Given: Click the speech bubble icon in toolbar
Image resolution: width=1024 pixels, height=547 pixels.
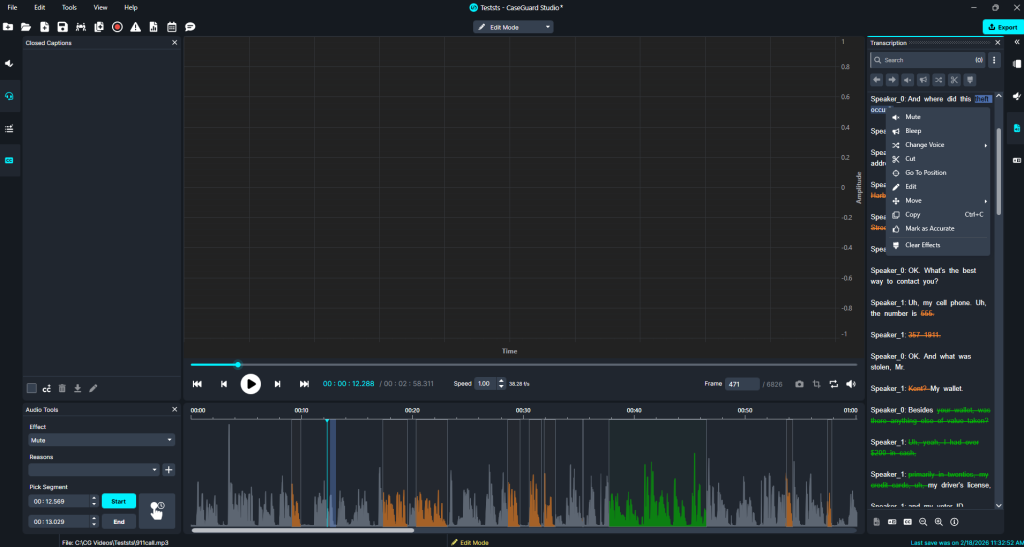Looking at the screenshot, I should [190, 27].
